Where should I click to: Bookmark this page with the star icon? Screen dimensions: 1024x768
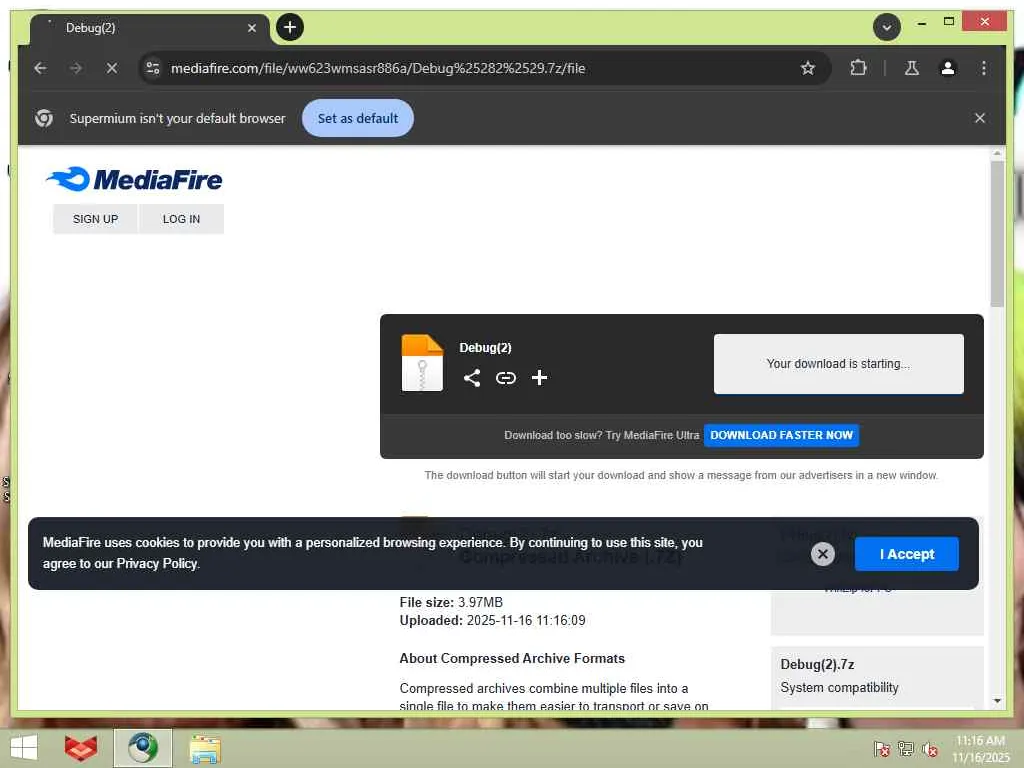(x=808, y=68)
